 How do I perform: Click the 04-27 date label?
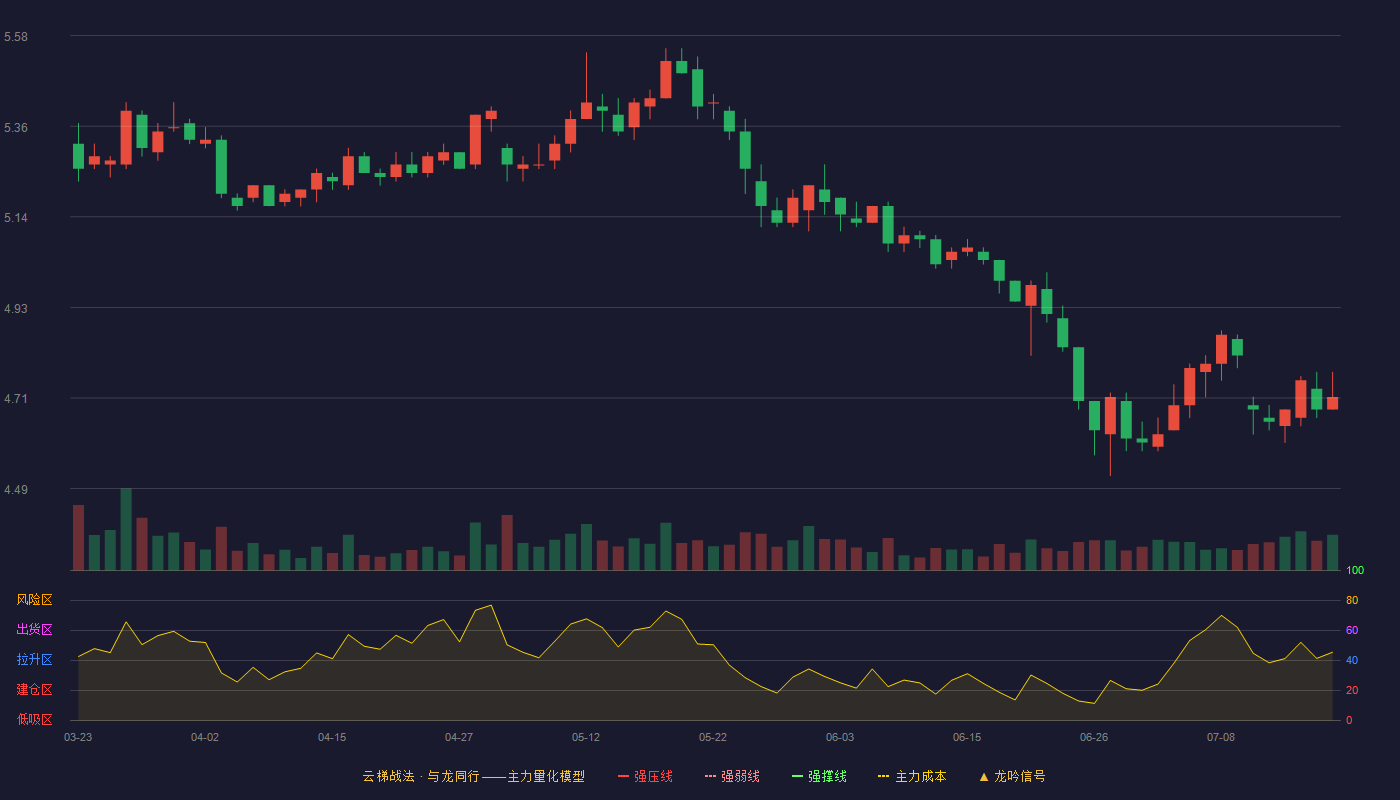[x=459, y=737]
